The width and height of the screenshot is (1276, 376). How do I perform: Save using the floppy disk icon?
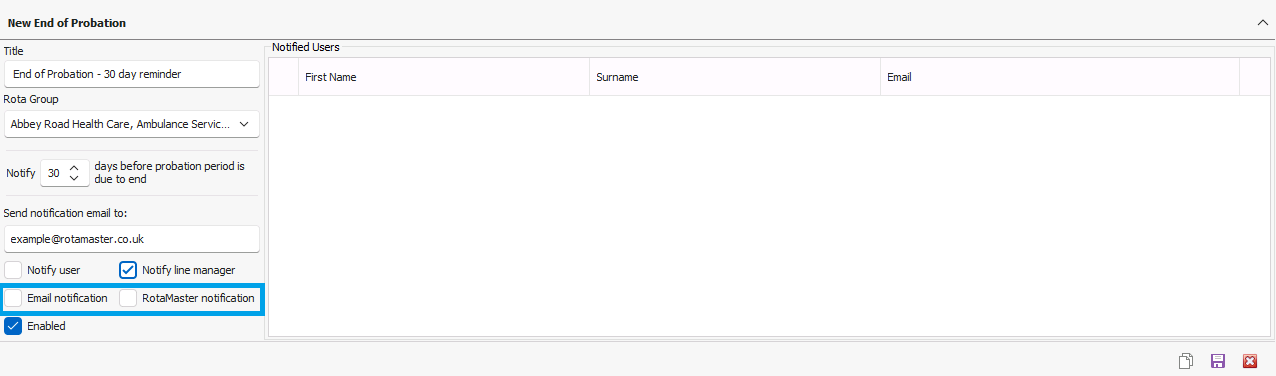click(x=1218, y=361)
